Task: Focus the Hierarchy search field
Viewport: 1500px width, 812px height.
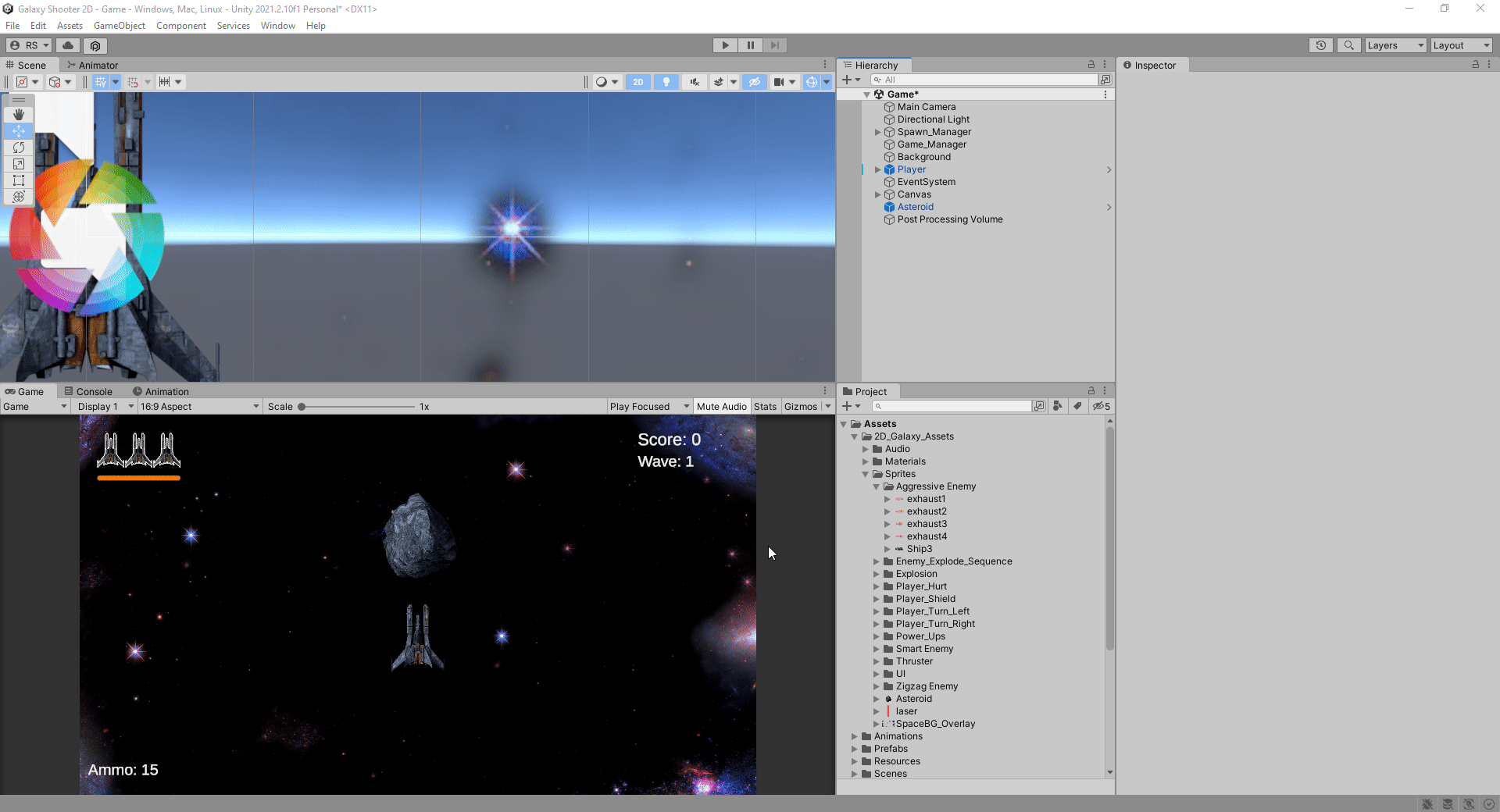Action: click(x=984, y=80)
